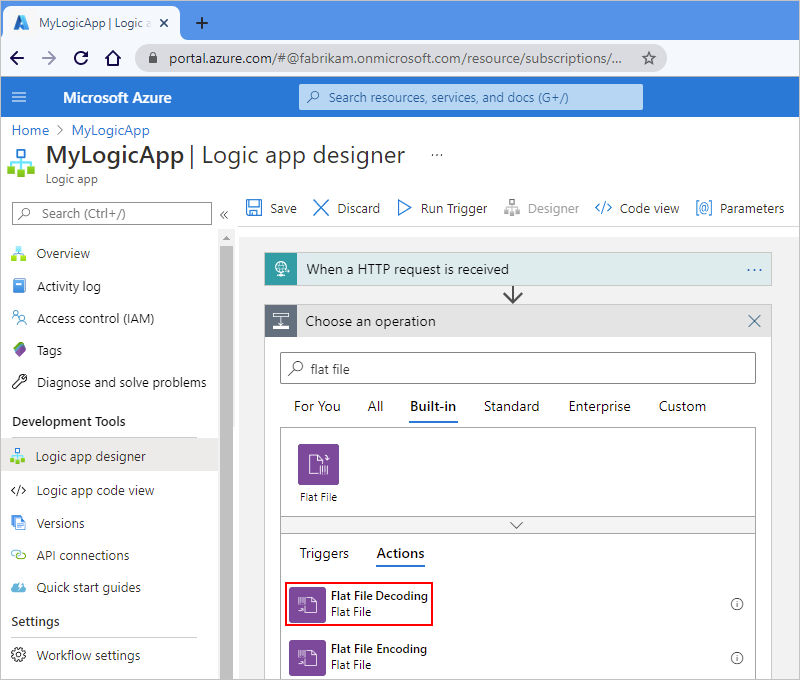The height and width of the screenshot is (680, 800).
Task: Click the Save toolbar icon
Action: [255, 208]
